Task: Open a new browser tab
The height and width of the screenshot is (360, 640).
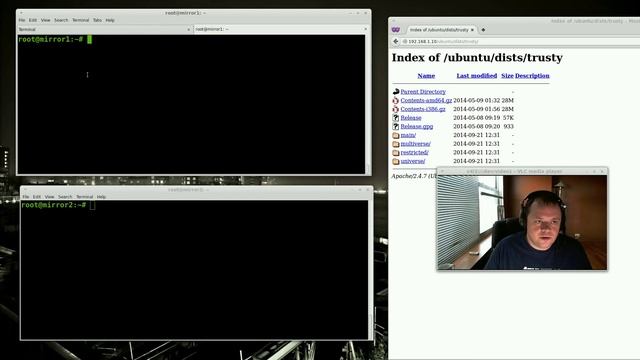Action: (483, 30)
